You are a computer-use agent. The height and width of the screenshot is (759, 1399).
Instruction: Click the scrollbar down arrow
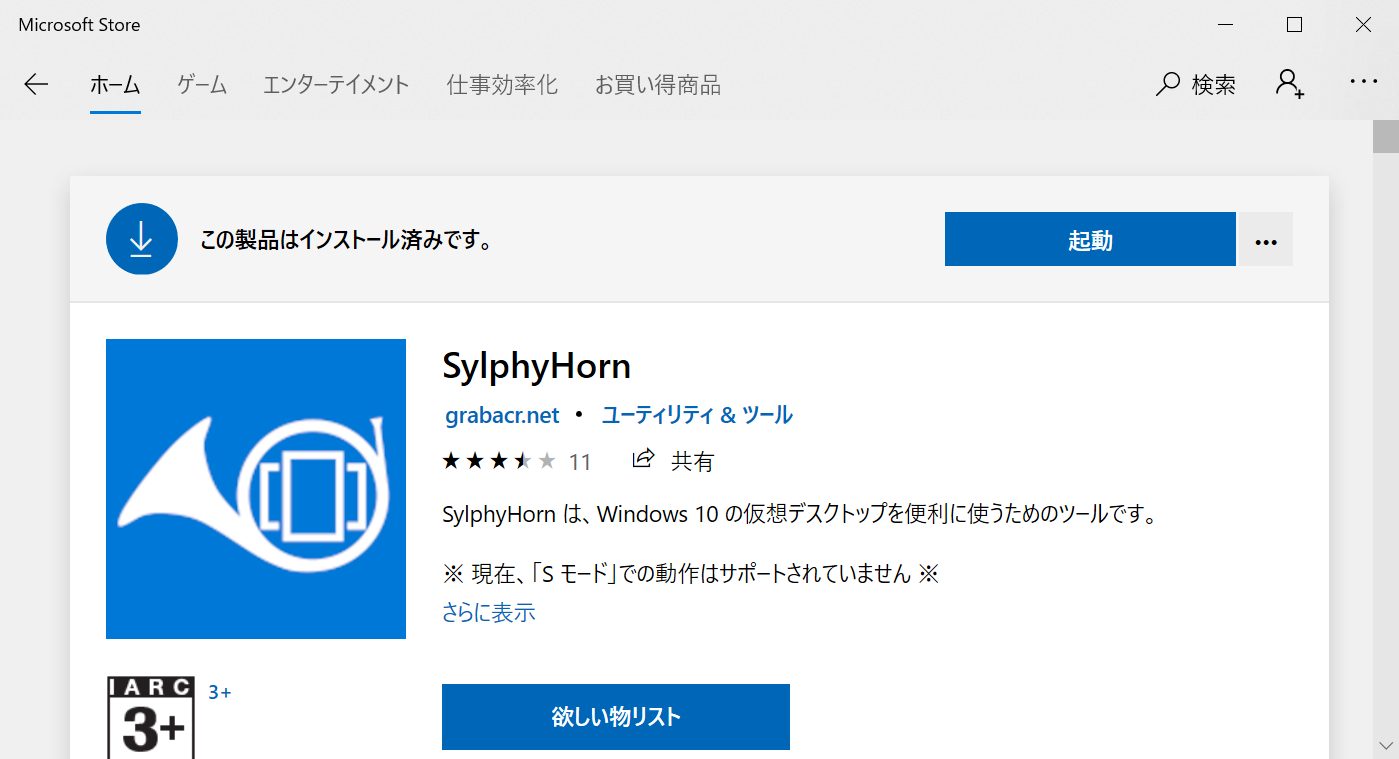click(1385, 746)
